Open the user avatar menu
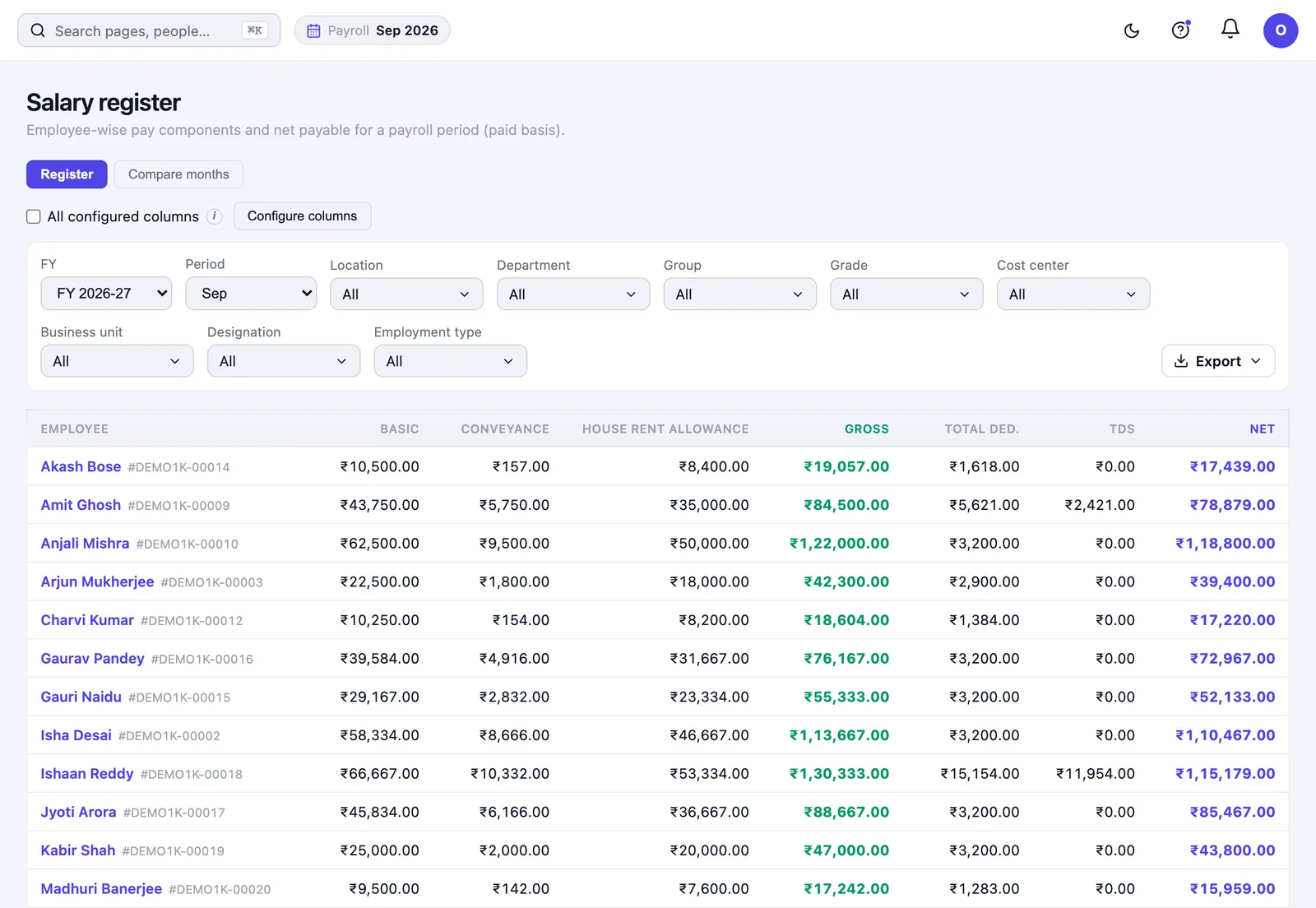Image resolution: width=1316 pixels, height=908 pixels. (x=1281, y=30)
